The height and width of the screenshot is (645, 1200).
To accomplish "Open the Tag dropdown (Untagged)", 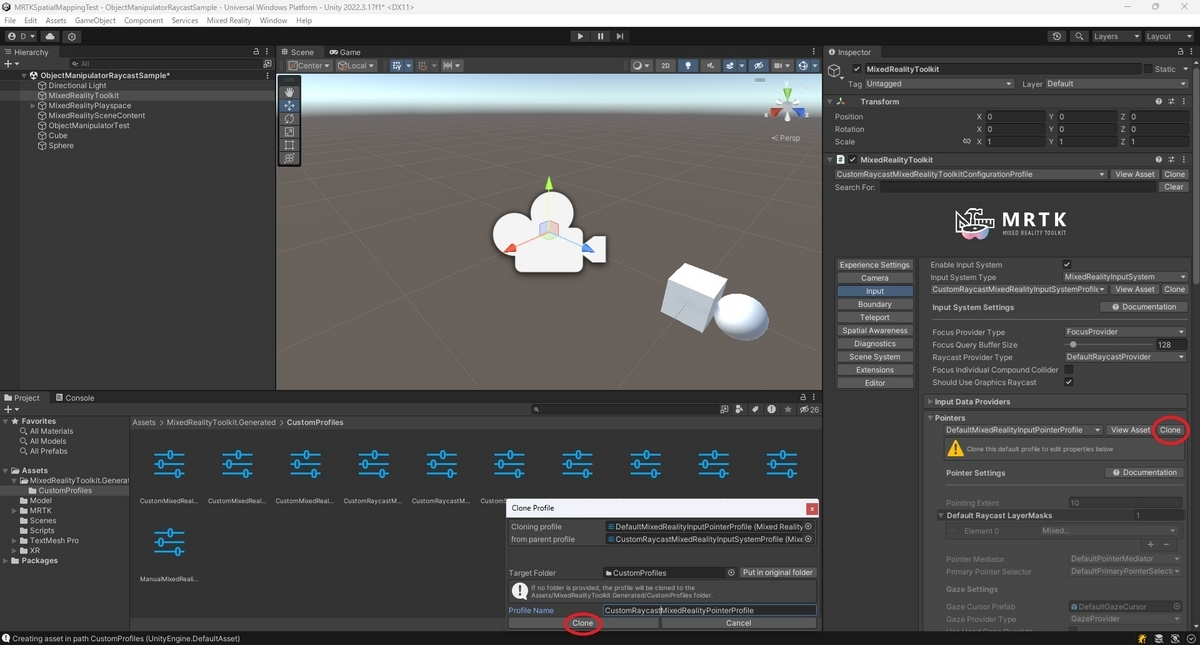I will 940,84.
